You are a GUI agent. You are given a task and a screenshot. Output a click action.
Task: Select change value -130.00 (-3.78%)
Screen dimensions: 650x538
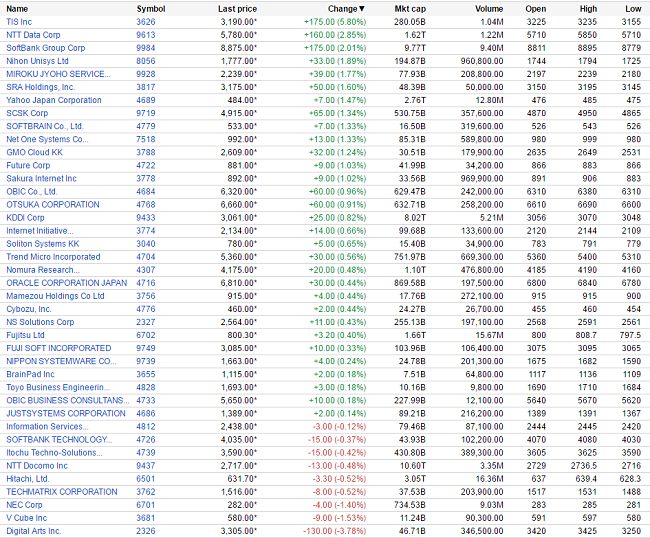335,531
